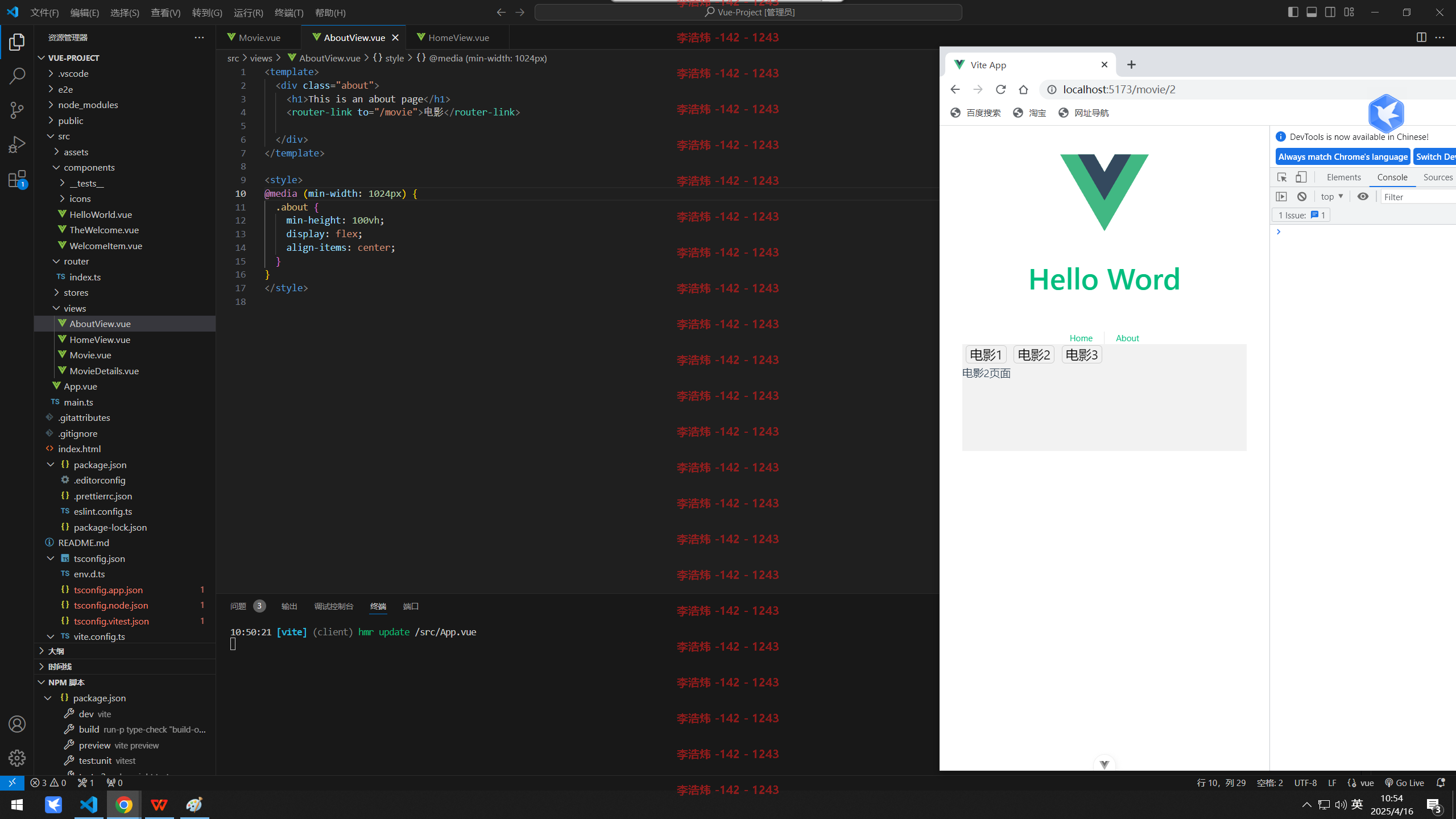Switch to the HomeView.vue editor tab
Viewport: 1456px width, 819px height.
[x=458, y=38]
